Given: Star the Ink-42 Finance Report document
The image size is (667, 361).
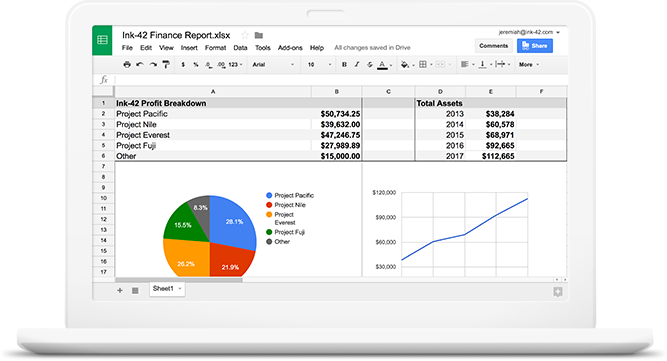Looking at the screenshot, I should click(245, 35).
